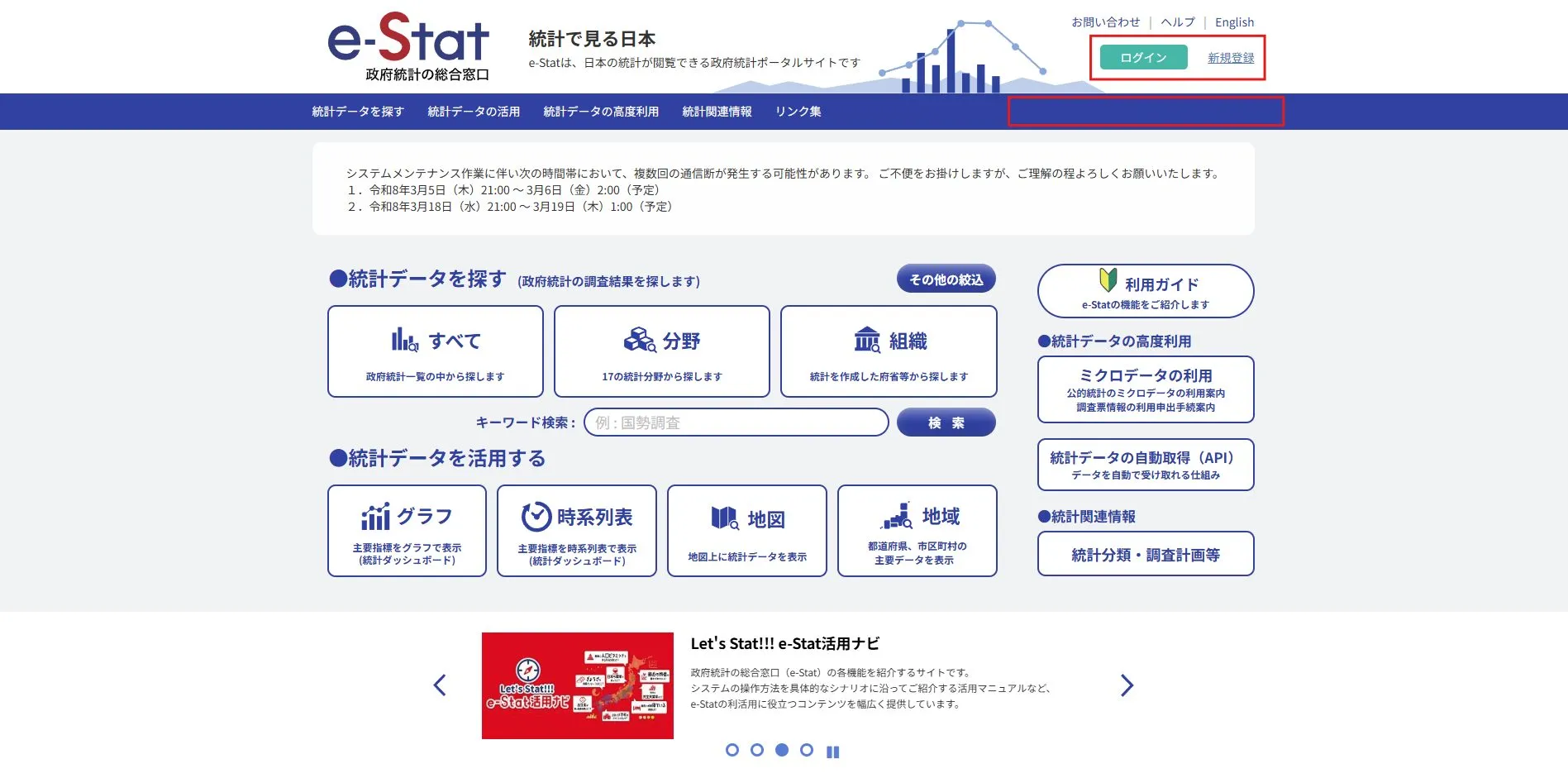This screenshot has height=778, width=1568.
Task: Click the graph icon in グラフ card
Action: coord(375,517)
